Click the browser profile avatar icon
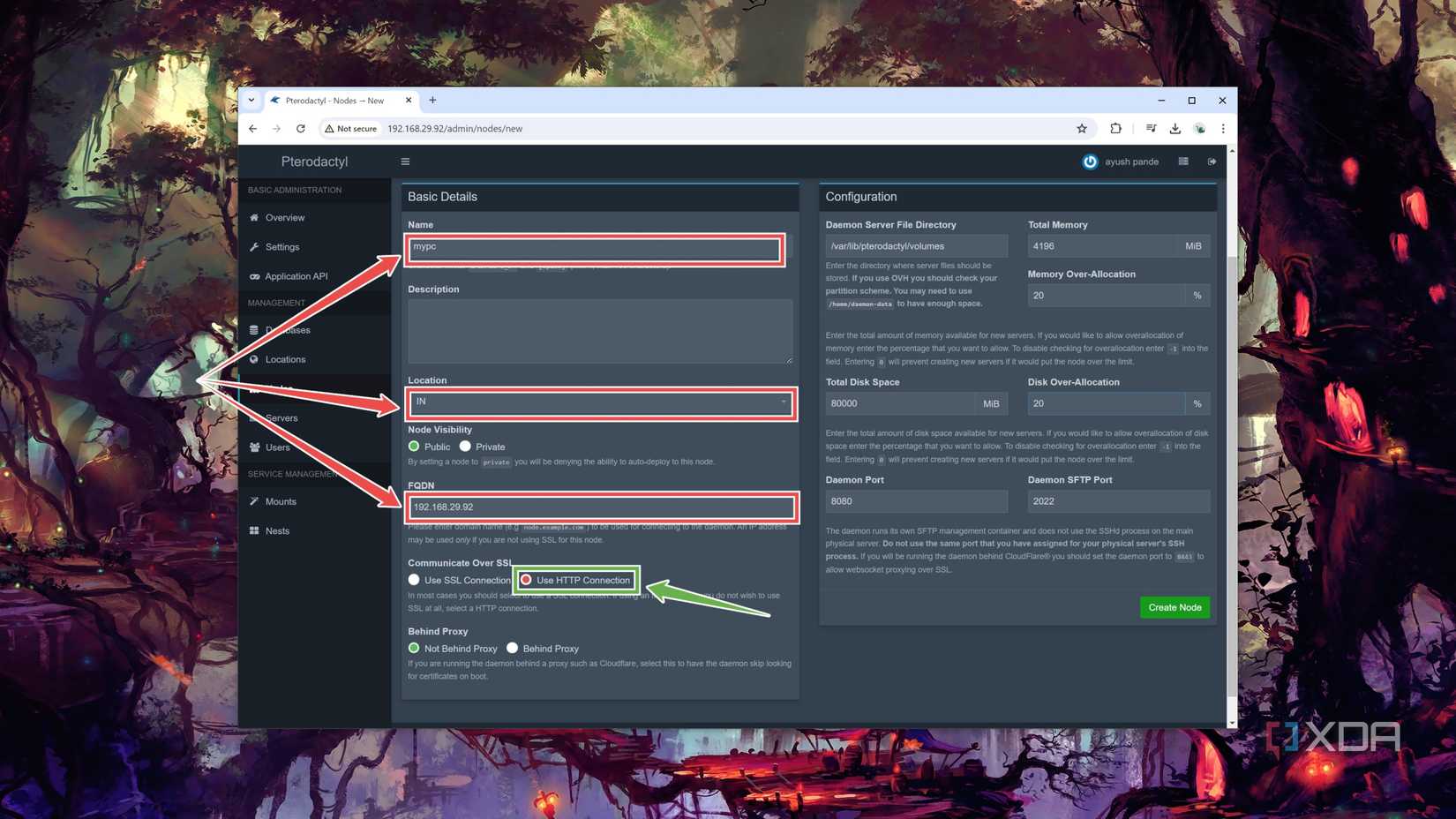1456x819 pixels. pos(1200,129)
